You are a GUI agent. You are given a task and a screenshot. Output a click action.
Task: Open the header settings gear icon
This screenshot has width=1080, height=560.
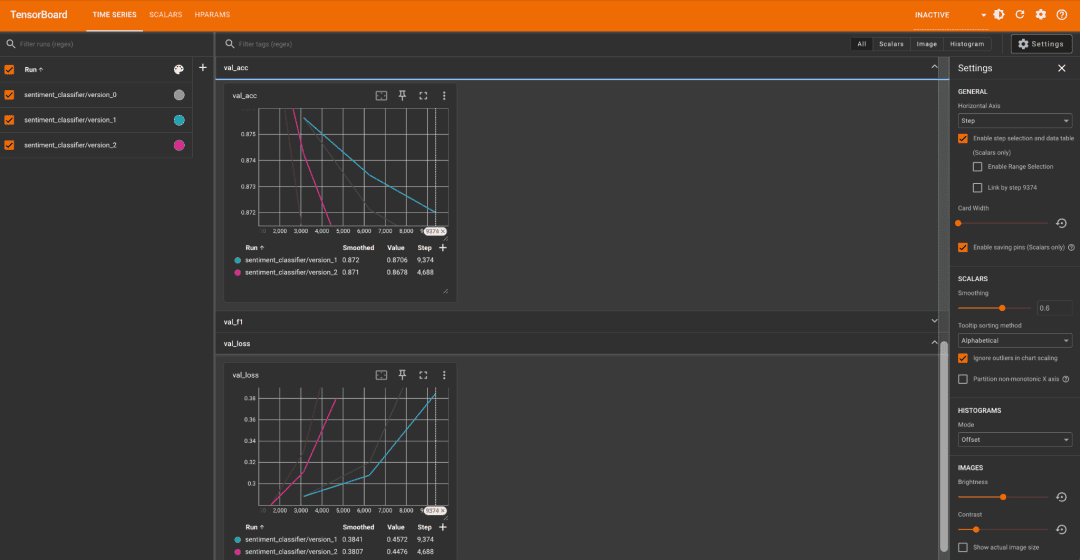tap(1041, 14)
